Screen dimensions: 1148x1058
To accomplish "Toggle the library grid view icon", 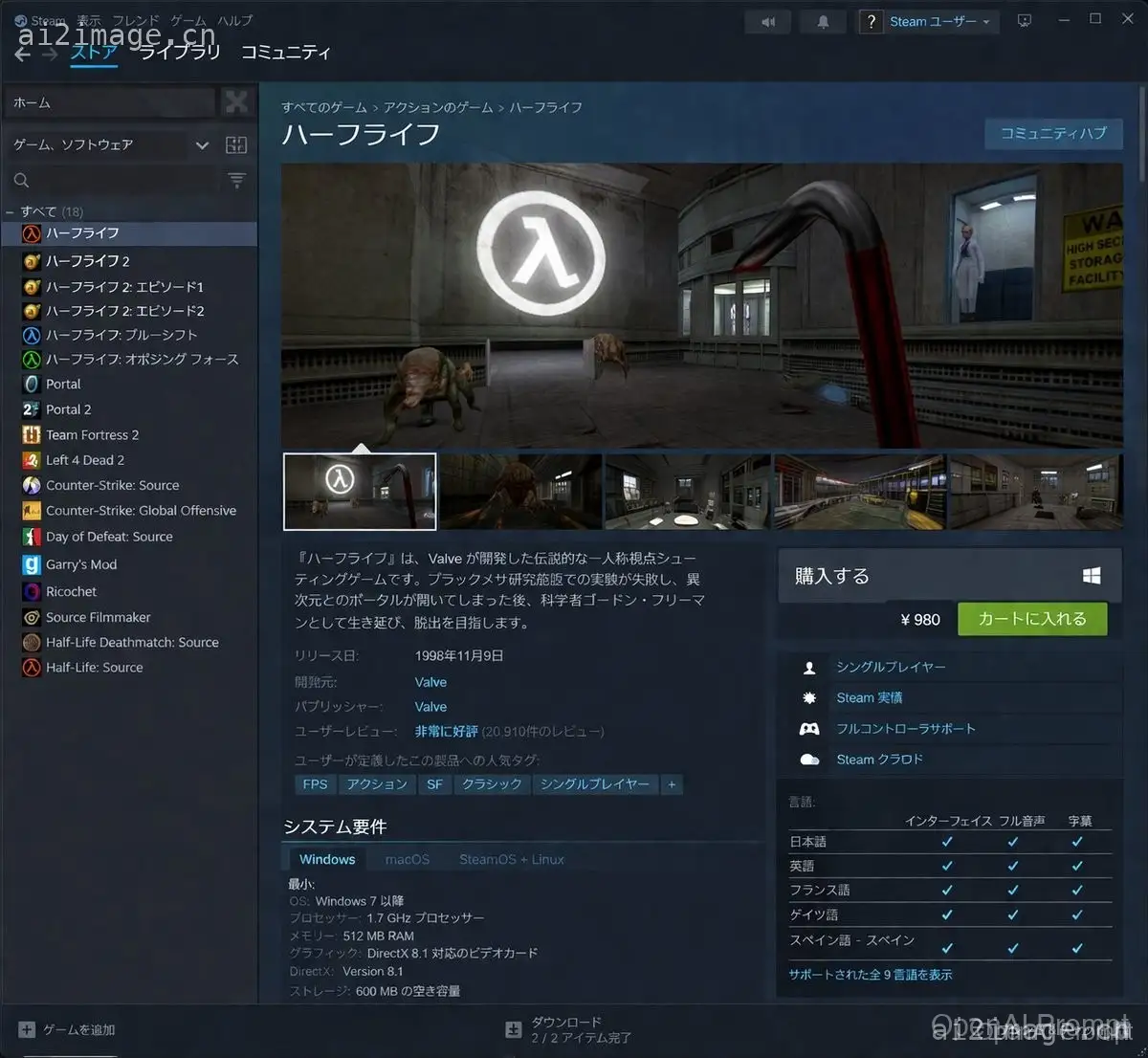I will 236,145.
